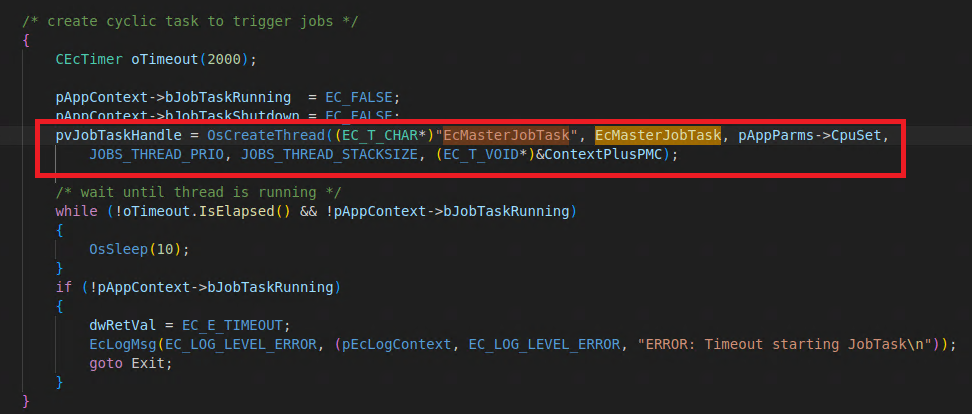
Task: Click the CEcTimer type name
Action: tap(89, 59)
